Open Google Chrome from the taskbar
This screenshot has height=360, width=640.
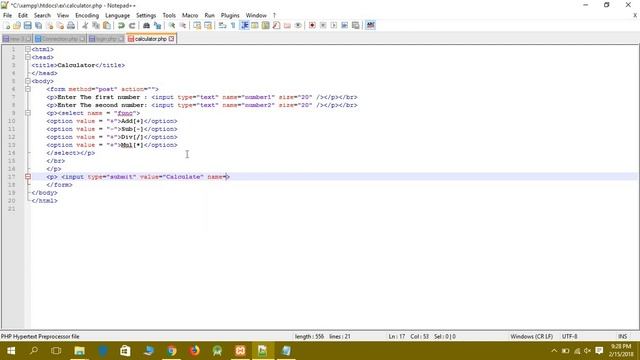click(x=172, y=351)
